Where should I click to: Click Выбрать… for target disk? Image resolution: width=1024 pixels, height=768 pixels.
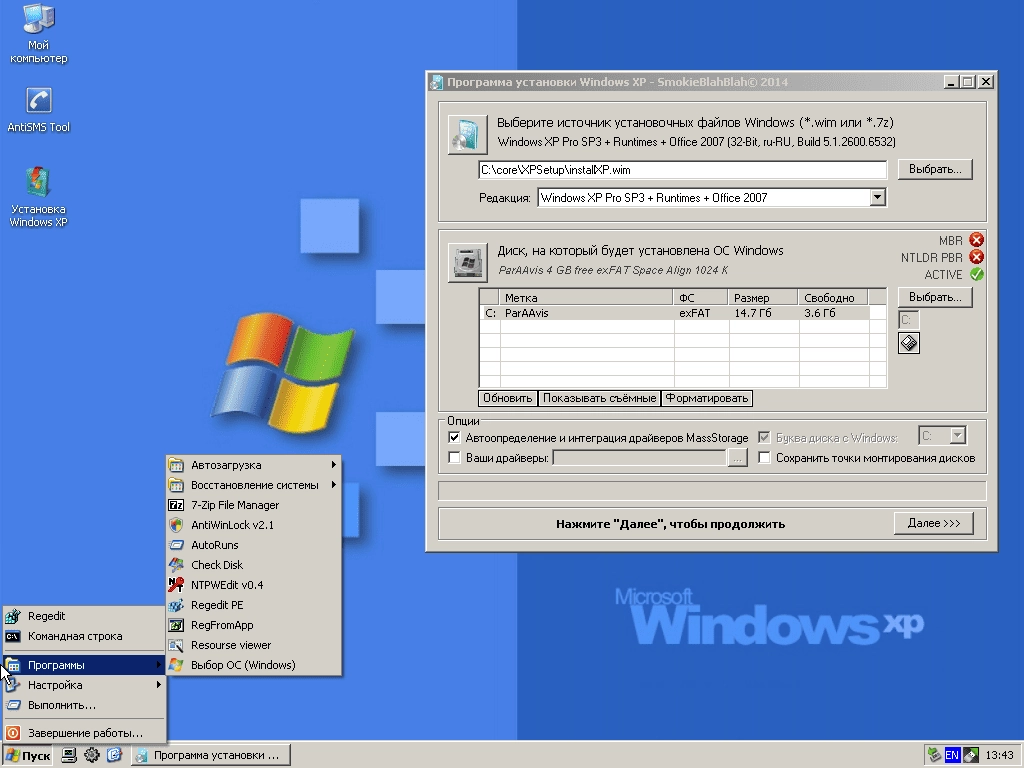(x=935, y=297)
